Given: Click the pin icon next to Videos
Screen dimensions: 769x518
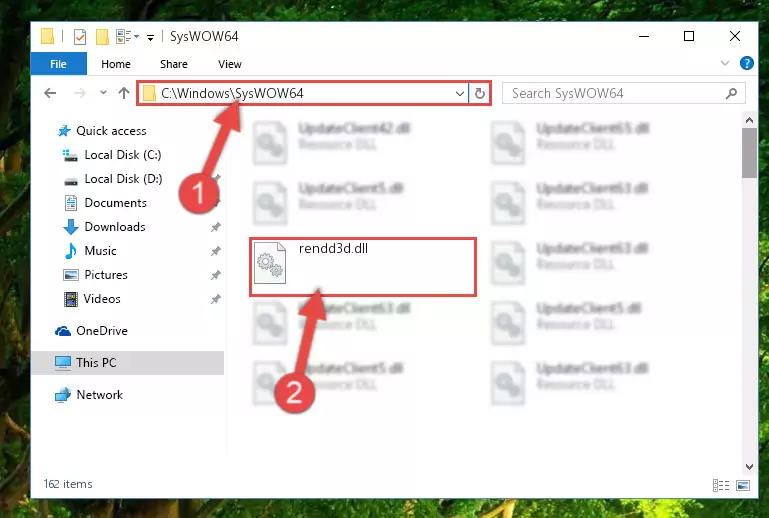Looking at the screenshot, I should [215, 299].
